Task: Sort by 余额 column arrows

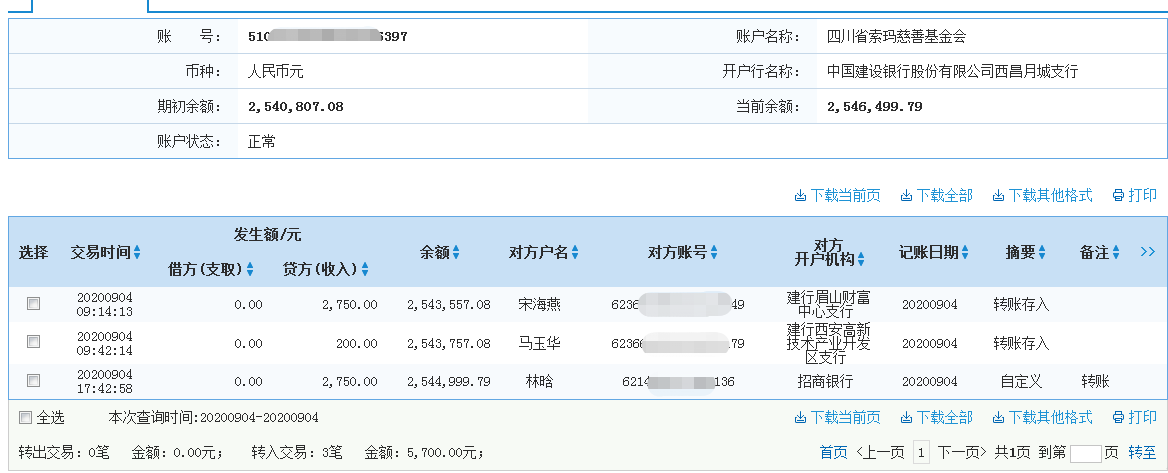Action: pyautogui.click(x=456, y=253)
